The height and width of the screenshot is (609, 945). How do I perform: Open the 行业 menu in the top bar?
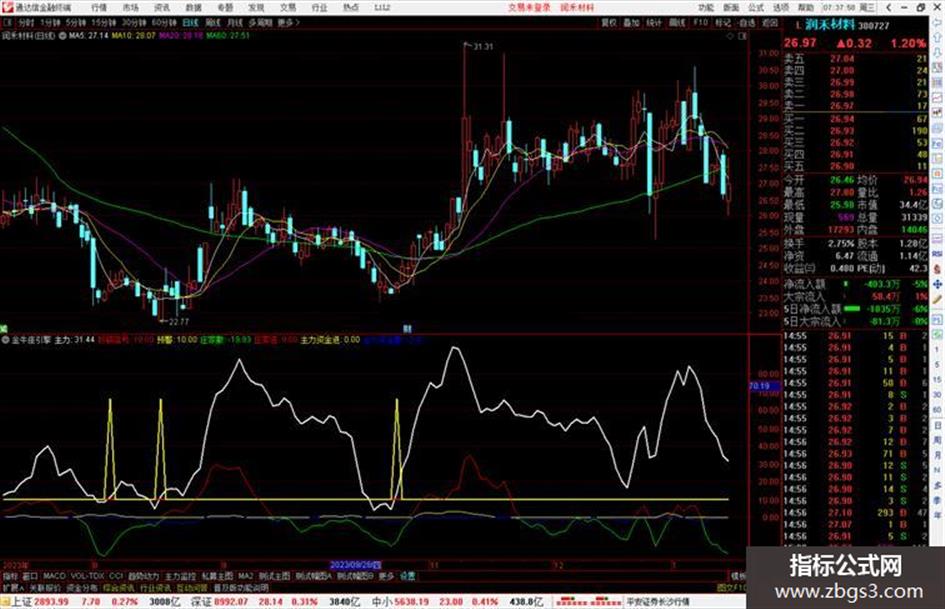319,7
